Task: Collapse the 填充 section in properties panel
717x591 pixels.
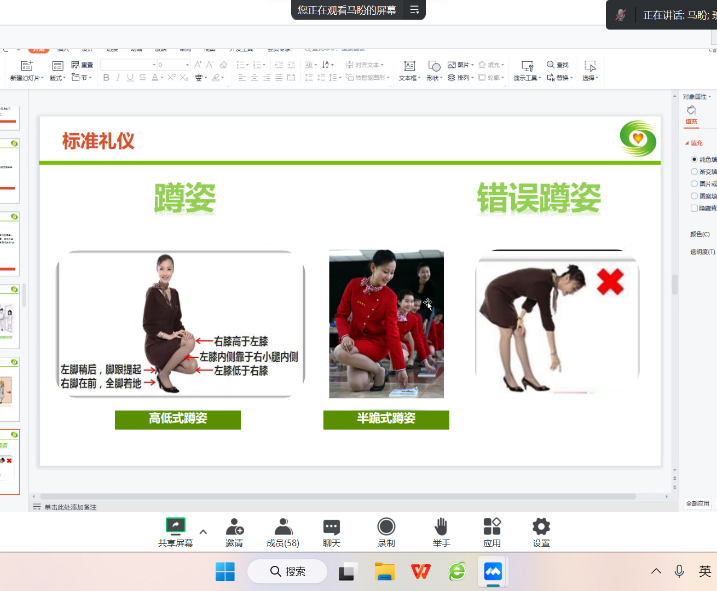Action: coord(687,143)
